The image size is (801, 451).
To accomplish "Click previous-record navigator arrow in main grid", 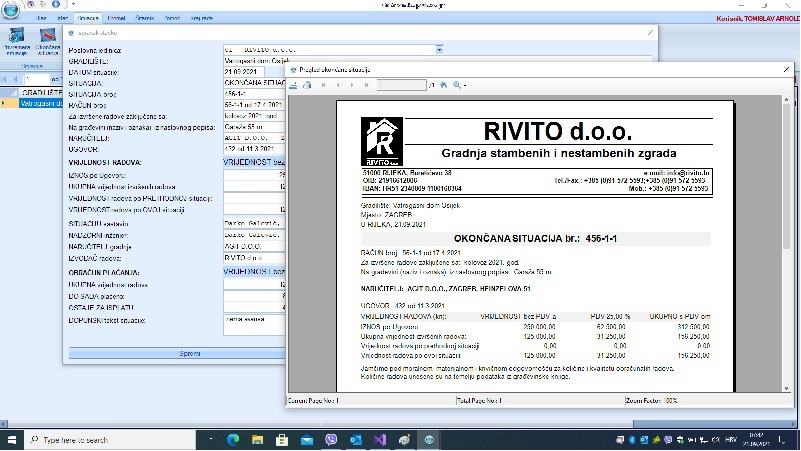I will click(x=15, y=79).
